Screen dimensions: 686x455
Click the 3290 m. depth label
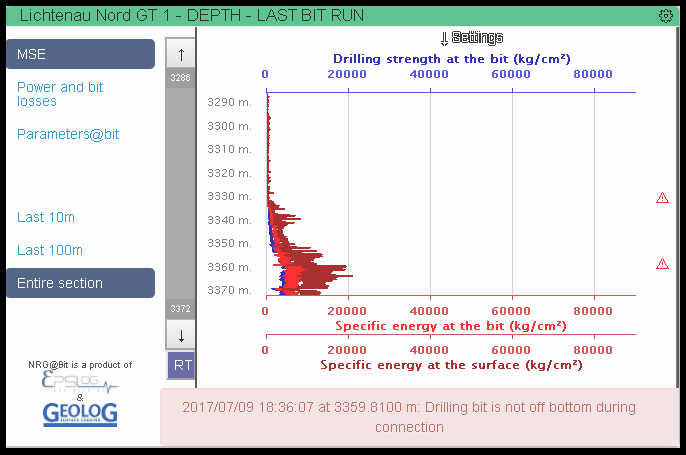230,102
